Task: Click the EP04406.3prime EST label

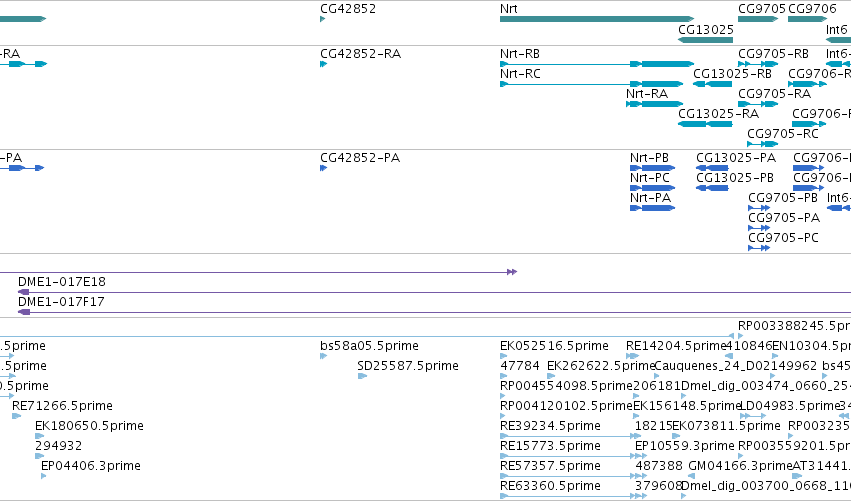Action: click(91, 466)
